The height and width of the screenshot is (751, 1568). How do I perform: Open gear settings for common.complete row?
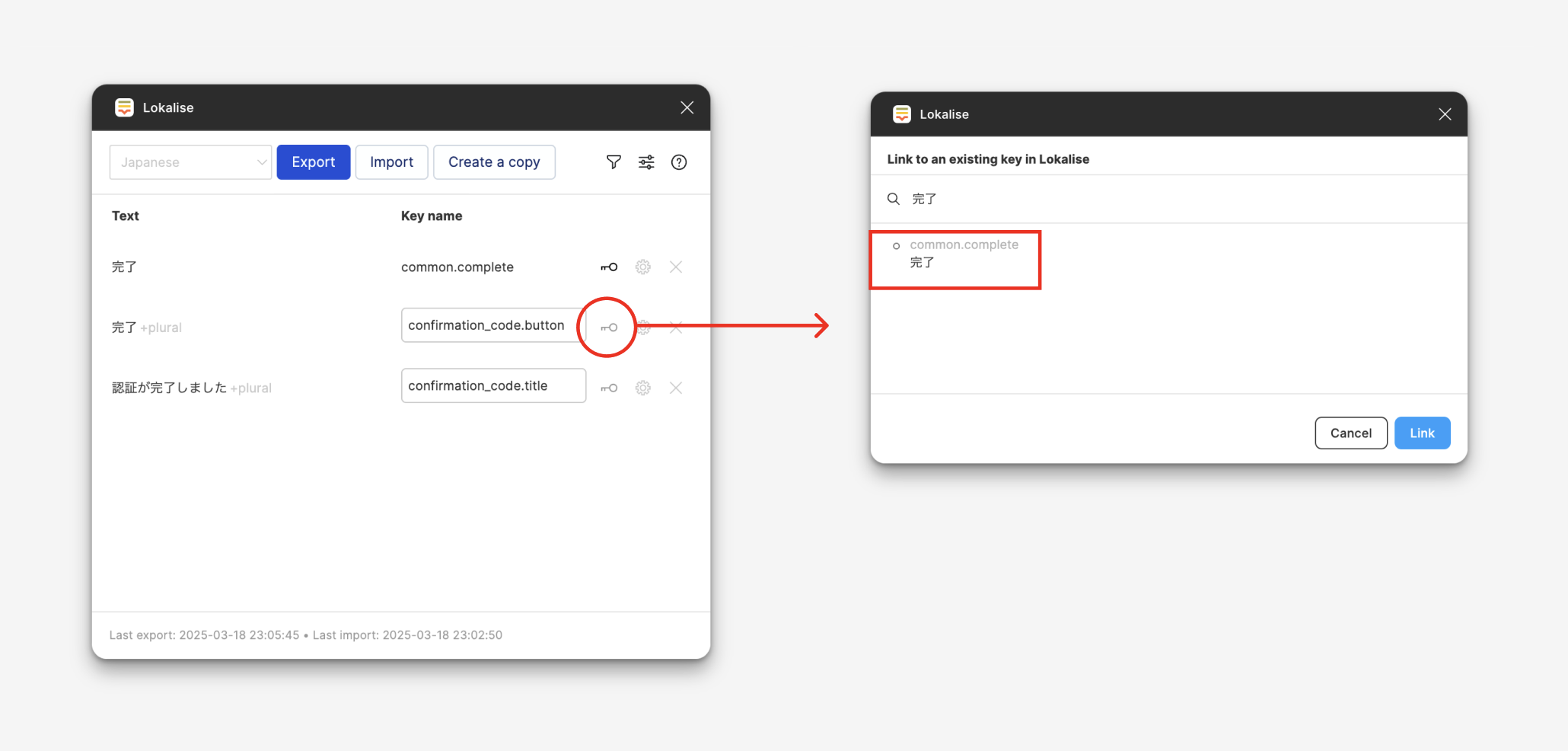point(643,267)
